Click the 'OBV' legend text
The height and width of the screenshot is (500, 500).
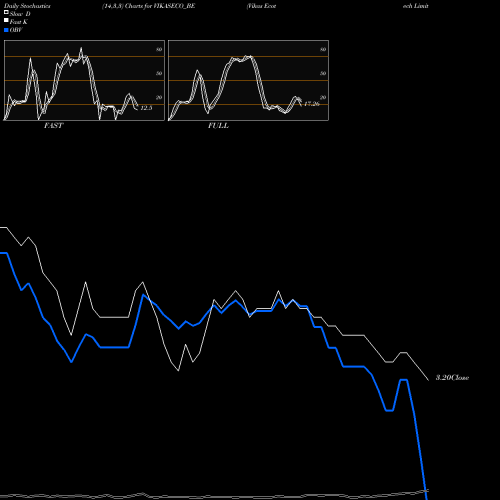point(16,30)
